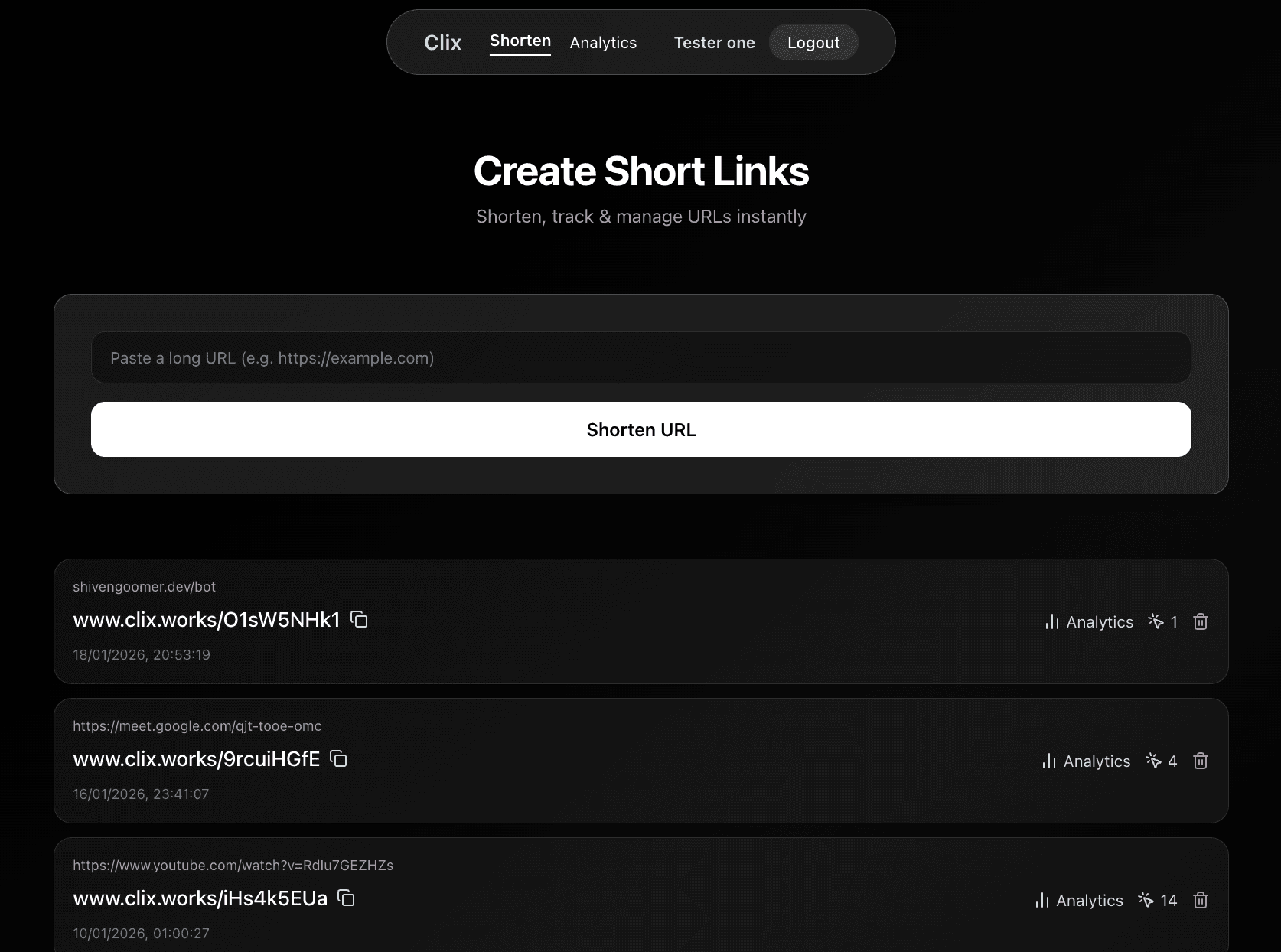Delete the shivengoomer.dev/bot link
This screenshot has height=952, width=1281.
(1200, 621)
